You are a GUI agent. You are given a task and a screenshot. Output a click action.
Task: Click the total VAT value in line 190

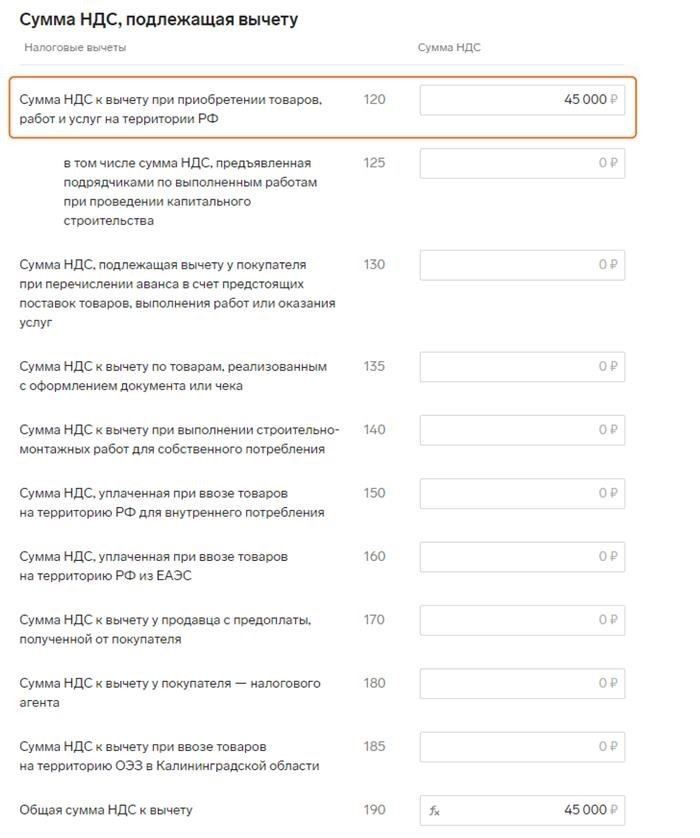(x=584, y=810)
